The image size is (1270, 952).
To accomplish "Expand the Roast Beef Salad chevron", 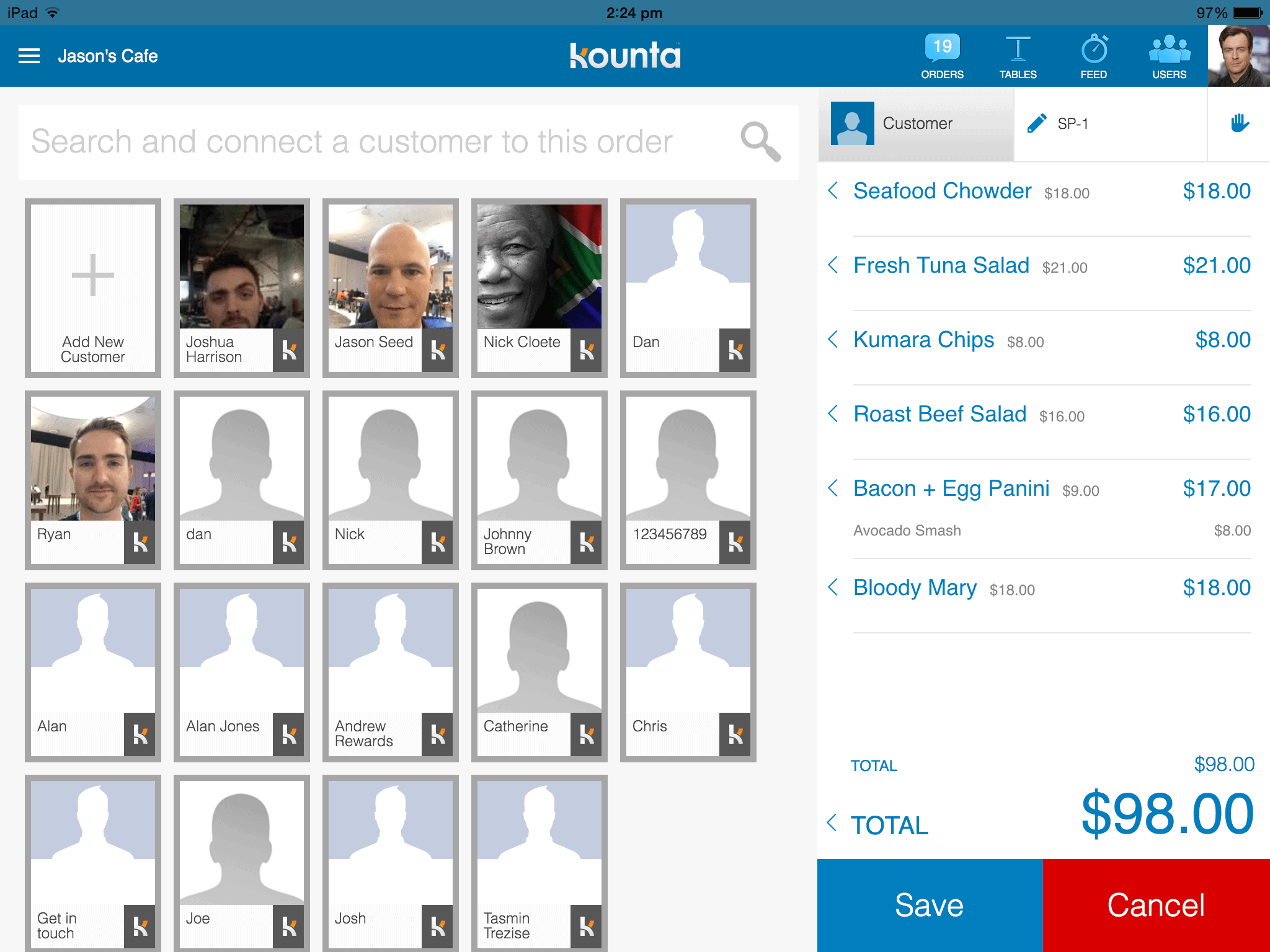I will point(833,414).
